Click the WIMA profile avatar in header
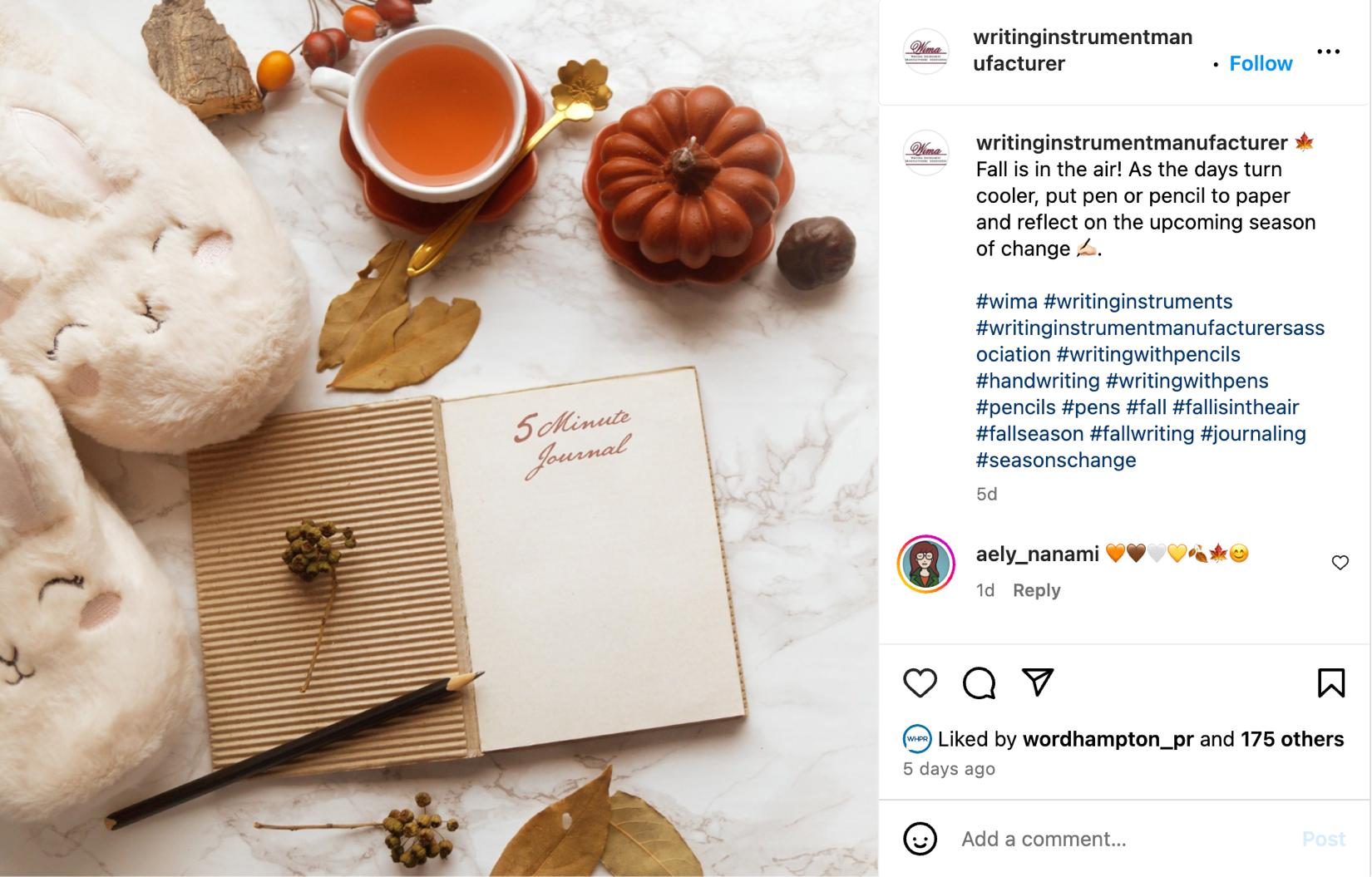The height and width of the screenshot is (877, 1372). click(926, 51)
